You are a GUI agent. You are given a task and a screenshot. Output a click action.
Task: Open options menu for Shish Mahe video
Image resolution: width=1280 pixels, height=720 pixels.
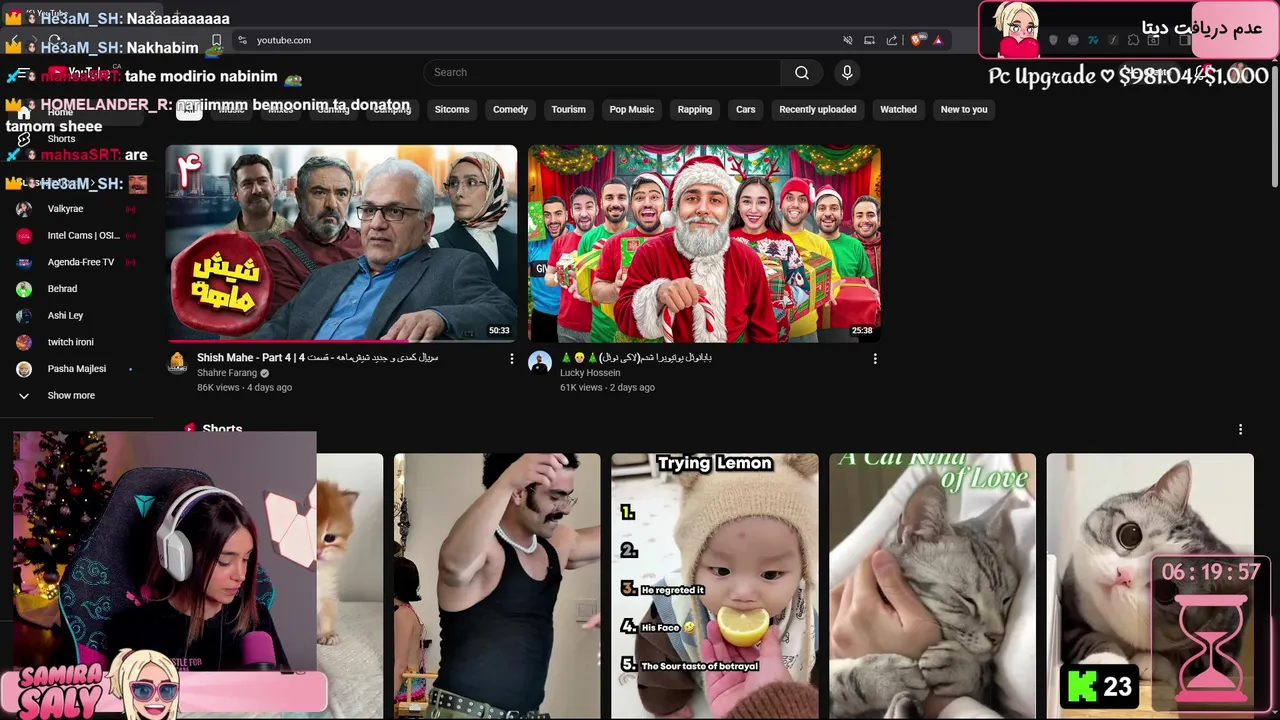pos(512,359)
